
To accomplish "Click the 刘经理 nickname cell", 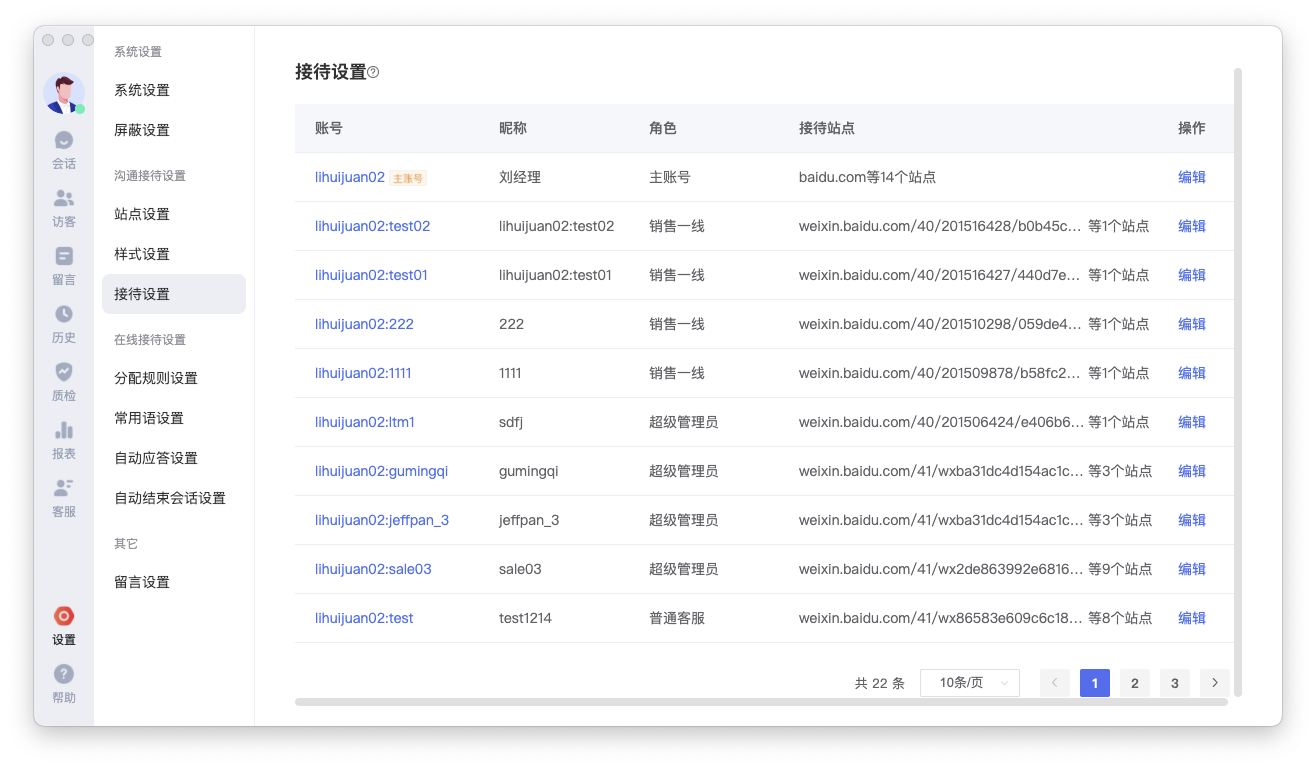I will (520, 177).
